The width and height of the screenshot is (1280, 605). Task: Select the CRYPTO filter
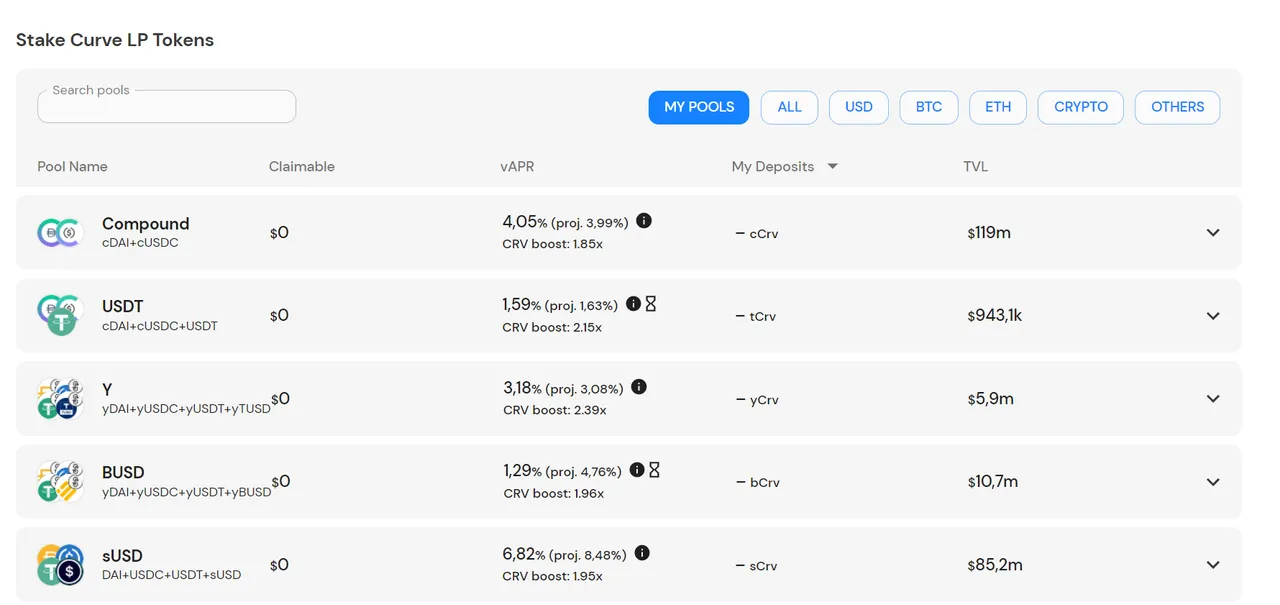(1081, 107)
